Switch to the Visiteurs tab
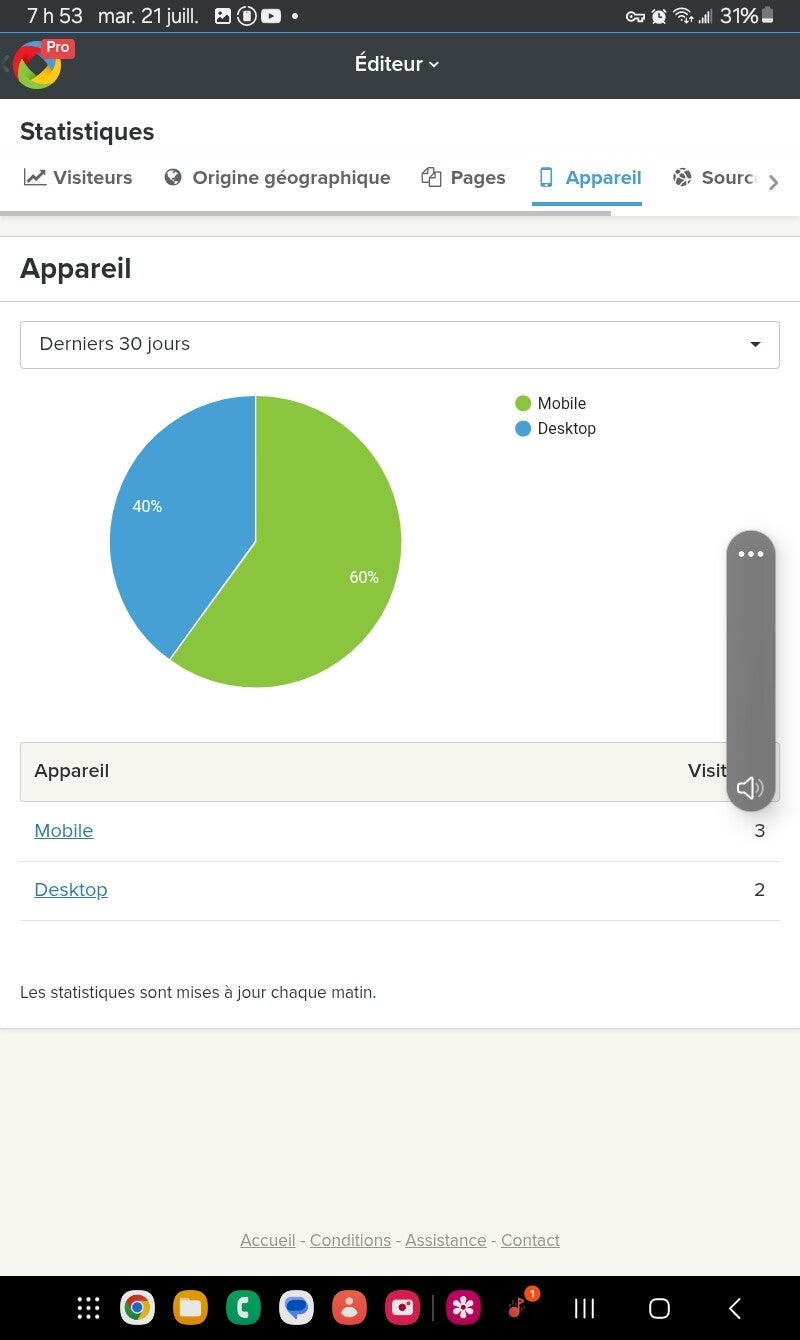 point(78,177)
